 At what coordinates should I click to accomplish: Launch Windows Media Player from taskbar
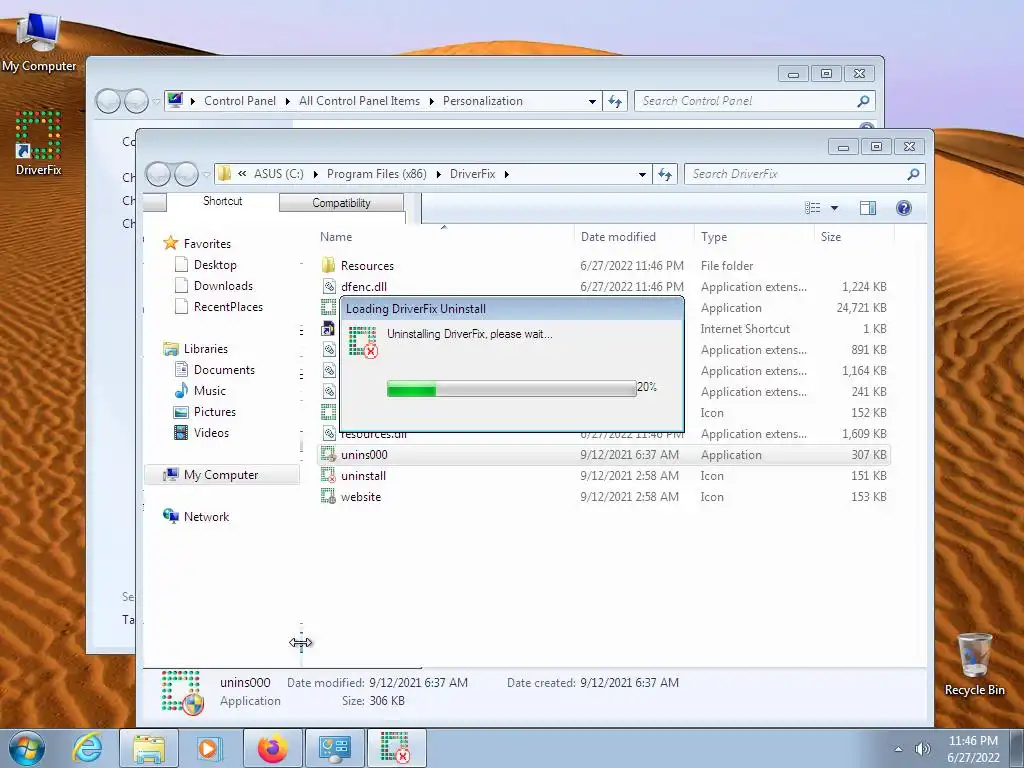click(x=210, y=748)
